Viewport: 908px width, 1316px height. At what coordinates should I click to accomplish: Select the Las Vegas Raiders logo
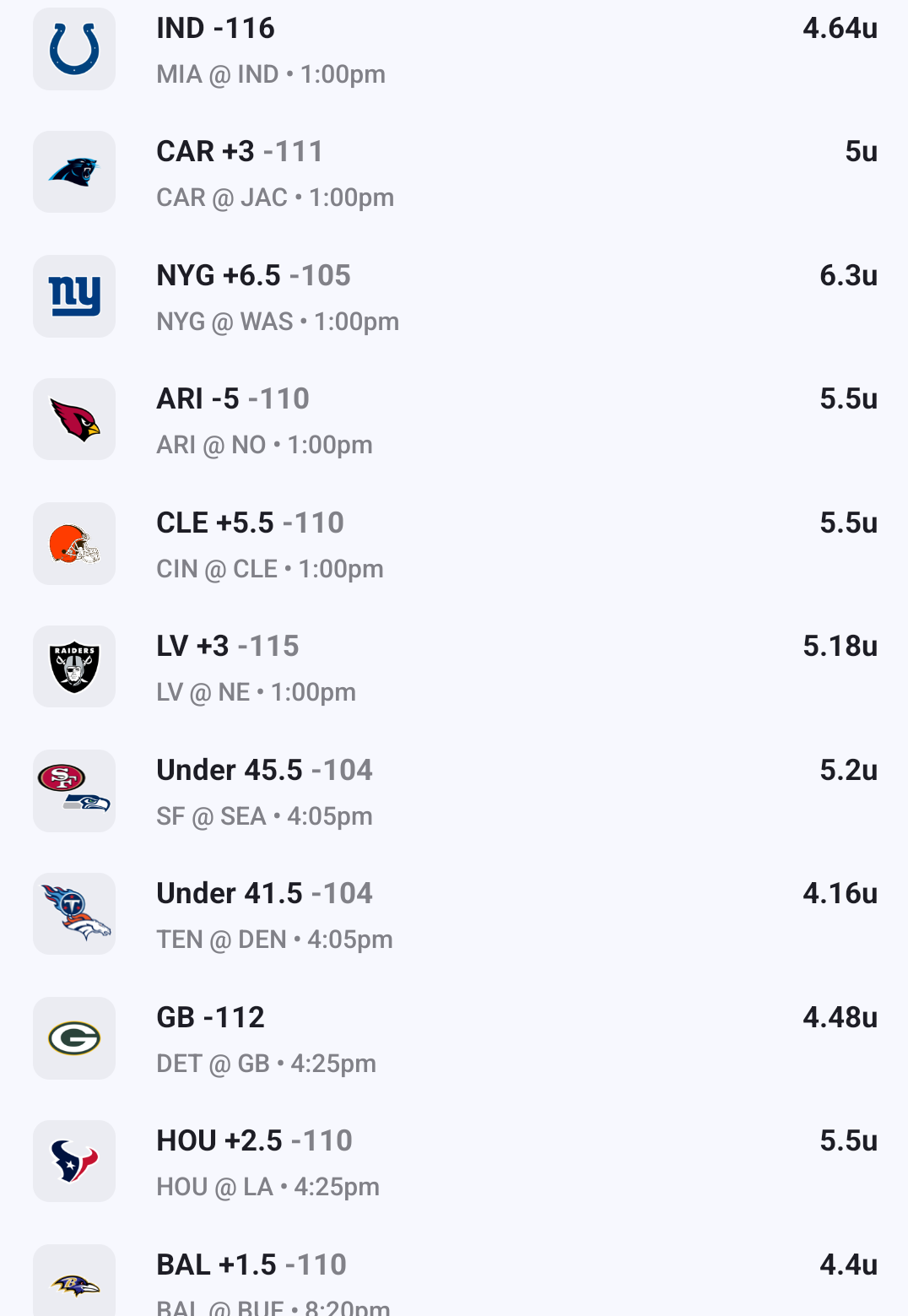click(x=74, y=667)
